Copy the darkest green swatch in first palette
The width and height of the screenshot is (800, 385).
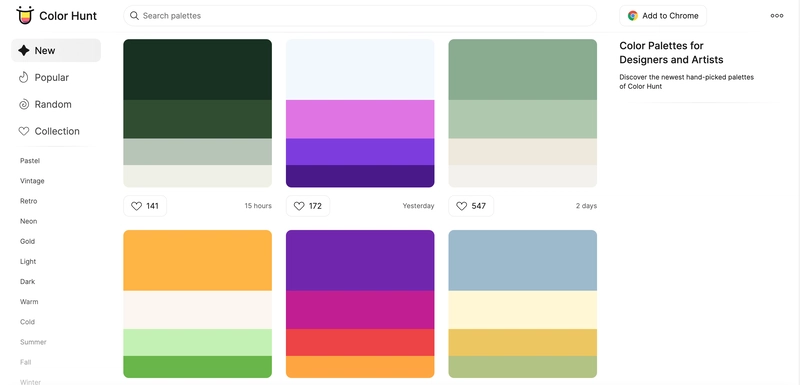[197, 69]
